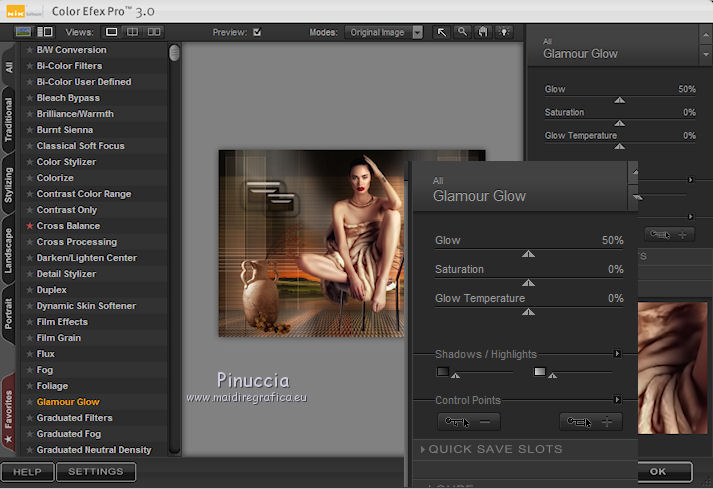This screenshot has width=713, height=489.
Task: Switch to side-by-side preview view
Action: (153, 32)
